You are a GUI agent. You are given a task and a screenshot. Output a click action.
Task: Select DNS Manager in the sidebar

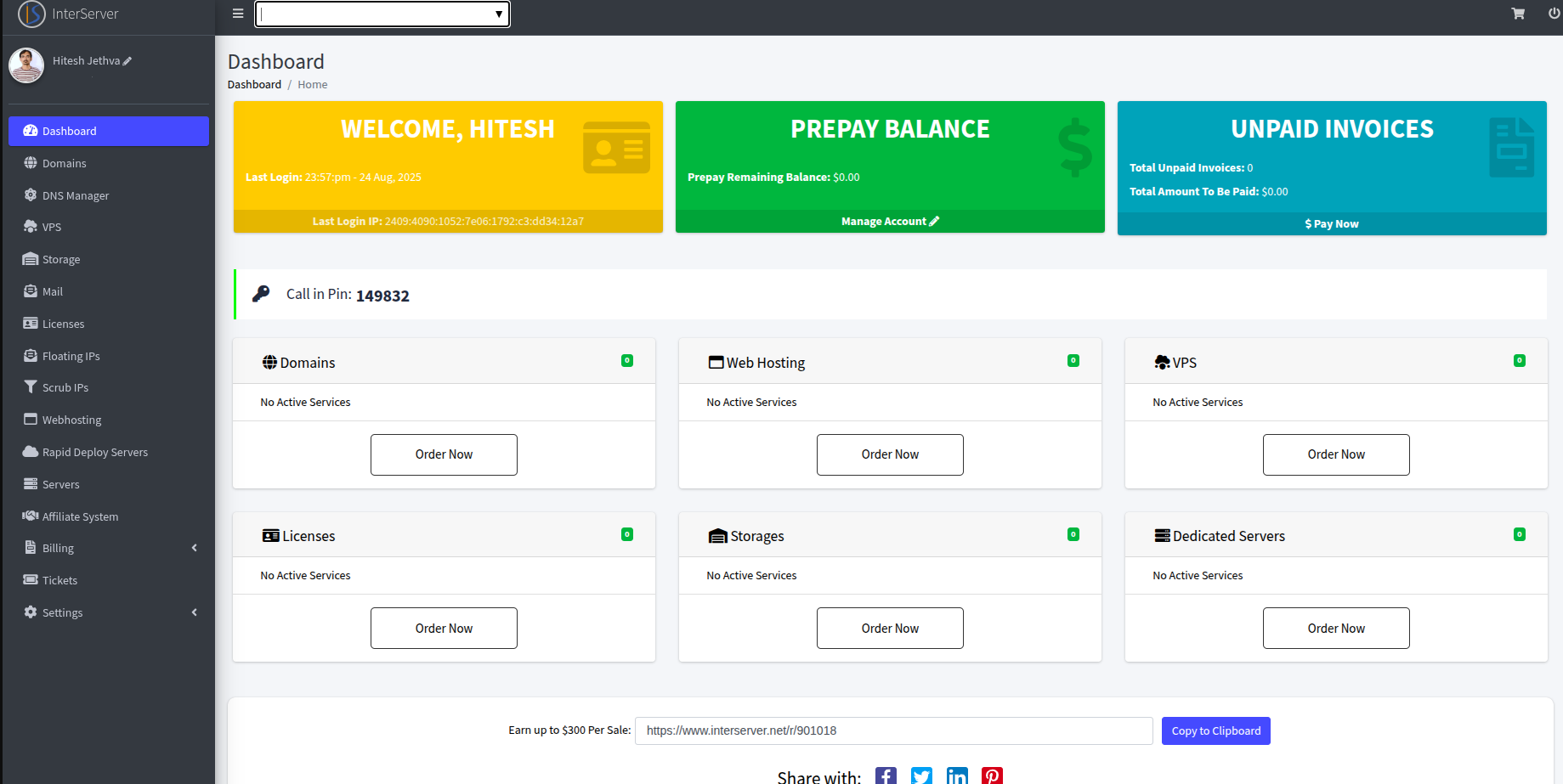(75, 195)
